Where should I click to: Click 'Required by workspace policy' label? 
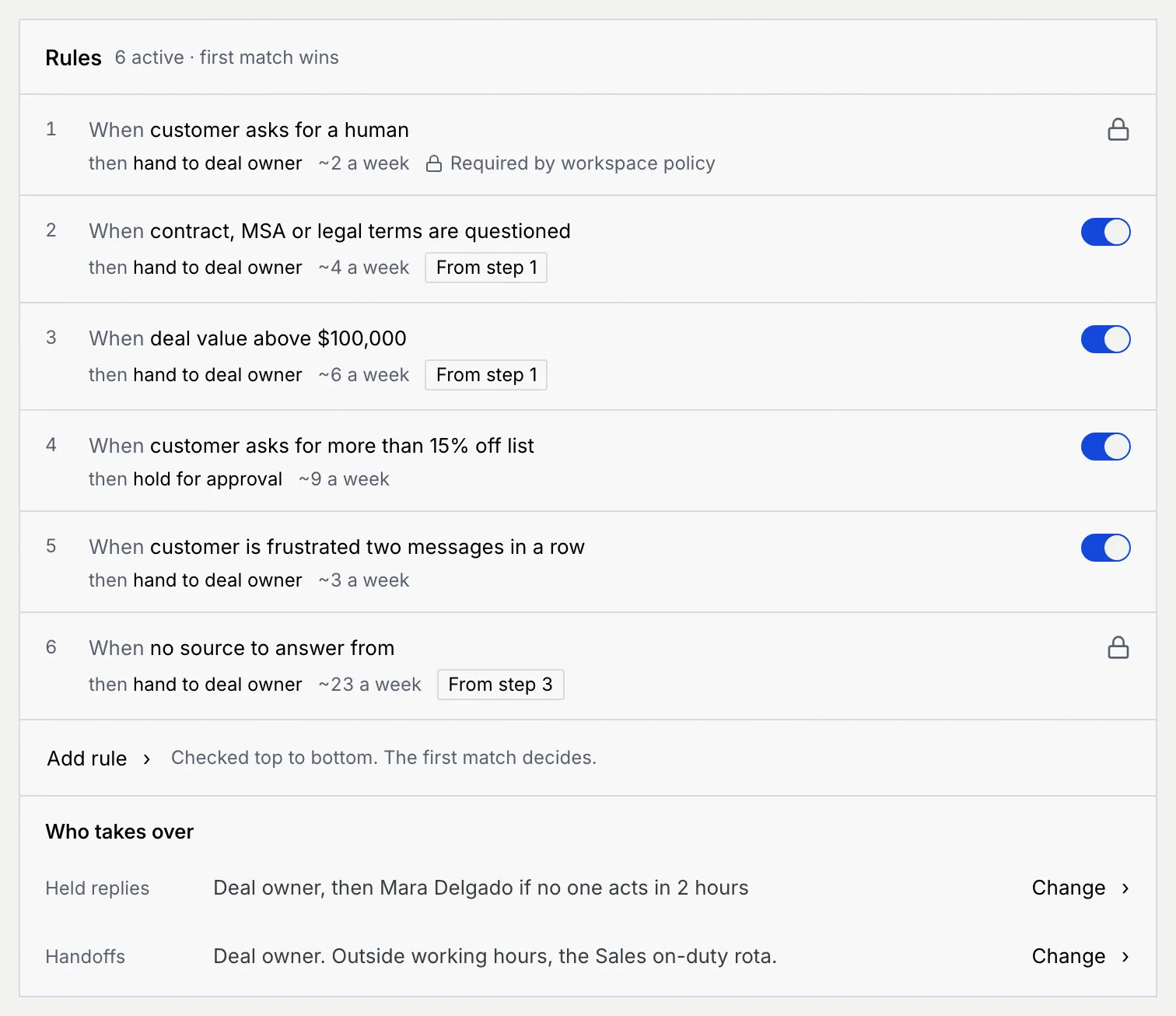583,163
